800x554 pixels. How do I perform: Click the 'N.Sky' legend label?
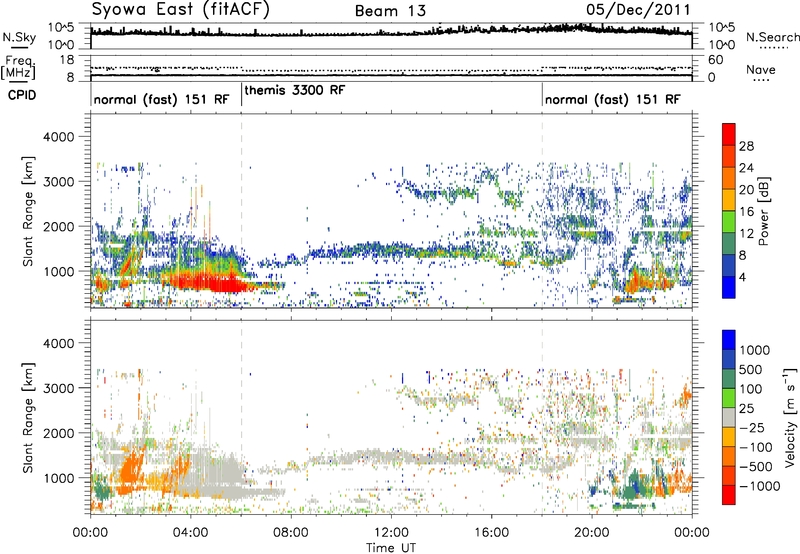[x=19, y=37]
